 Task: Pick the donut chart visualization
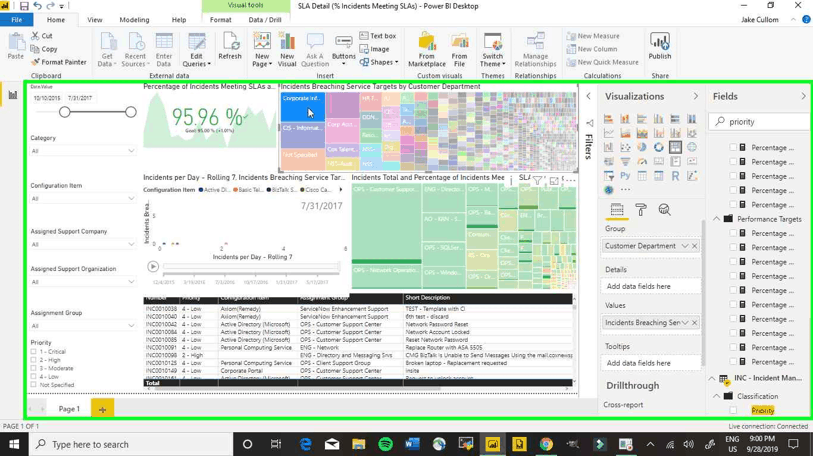pos(659,148)
